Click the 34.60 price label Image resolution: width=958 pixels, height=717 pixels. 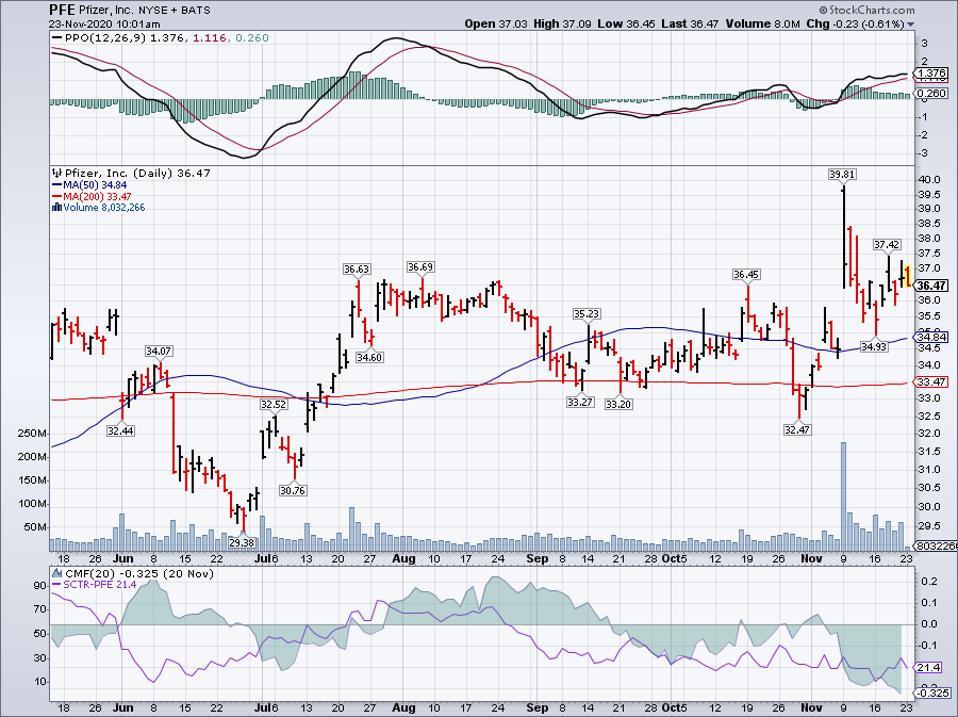(370, 357)
